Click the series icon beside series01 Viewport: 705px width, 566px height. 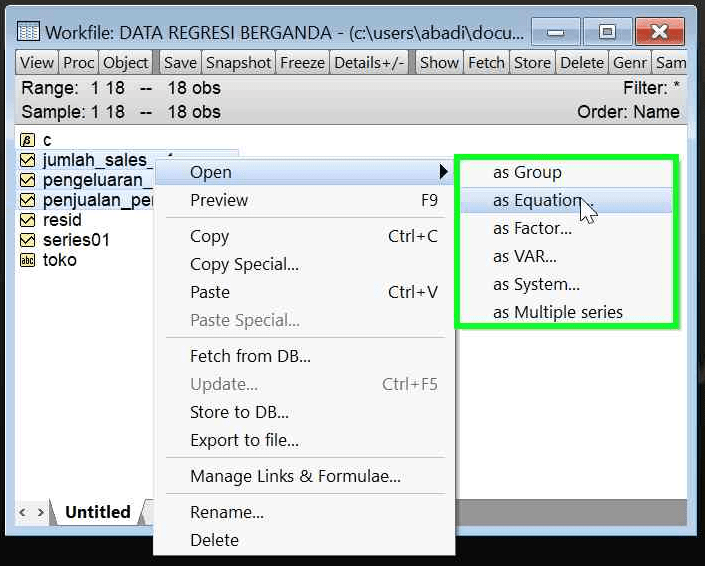(x=27, y=240)
